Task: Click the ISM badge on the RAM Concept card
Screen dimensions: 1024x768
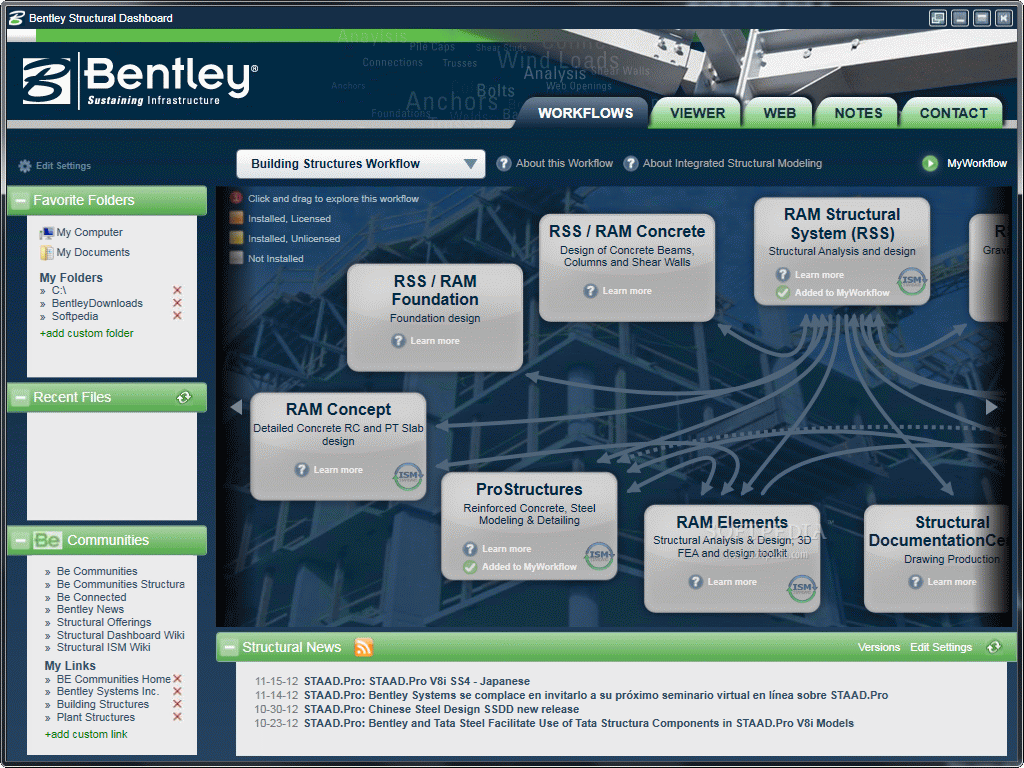Action: (x=408, y=476)
